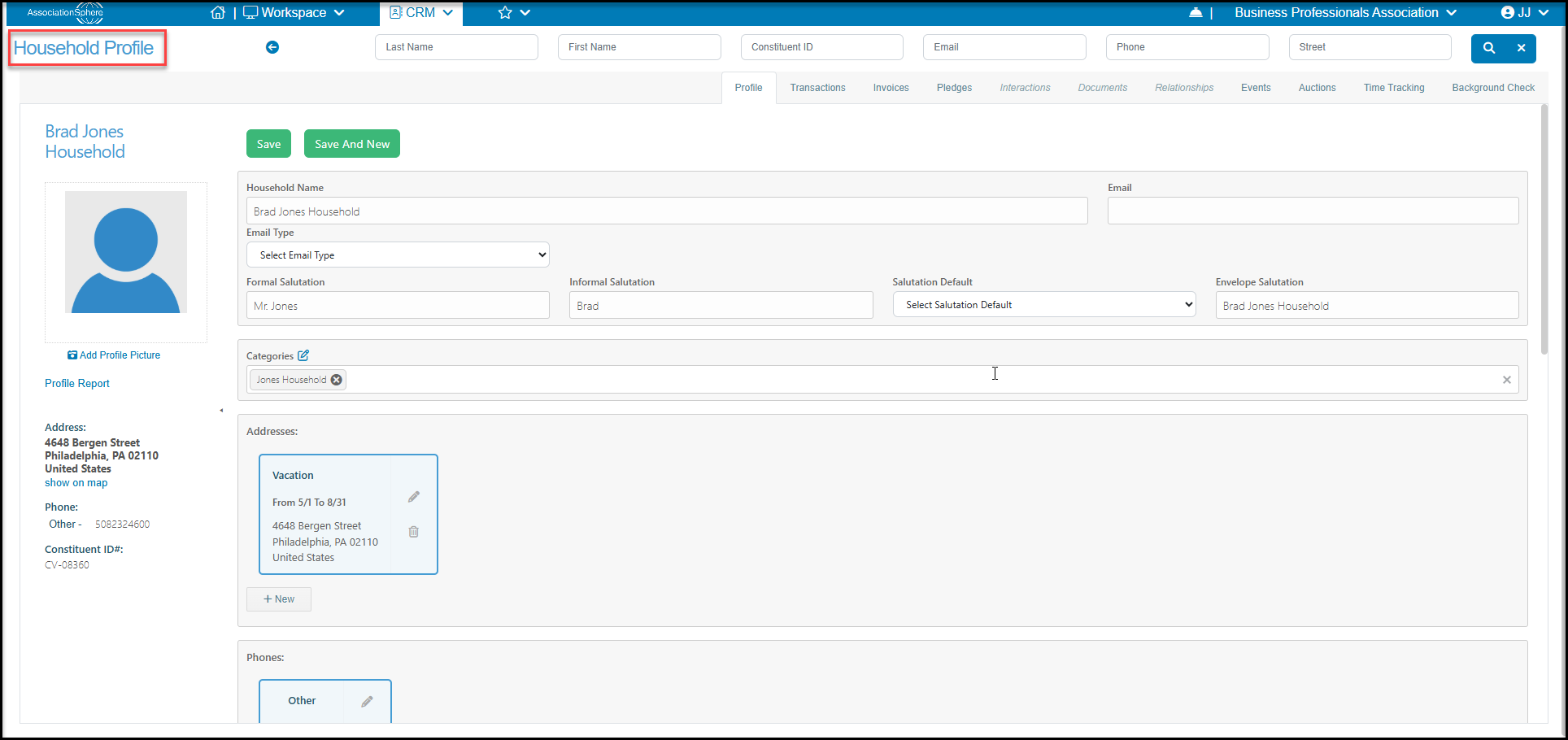Open the Select Email Type dropdown
Viewport: 1568px width, 740px height.
pos(398,255)
